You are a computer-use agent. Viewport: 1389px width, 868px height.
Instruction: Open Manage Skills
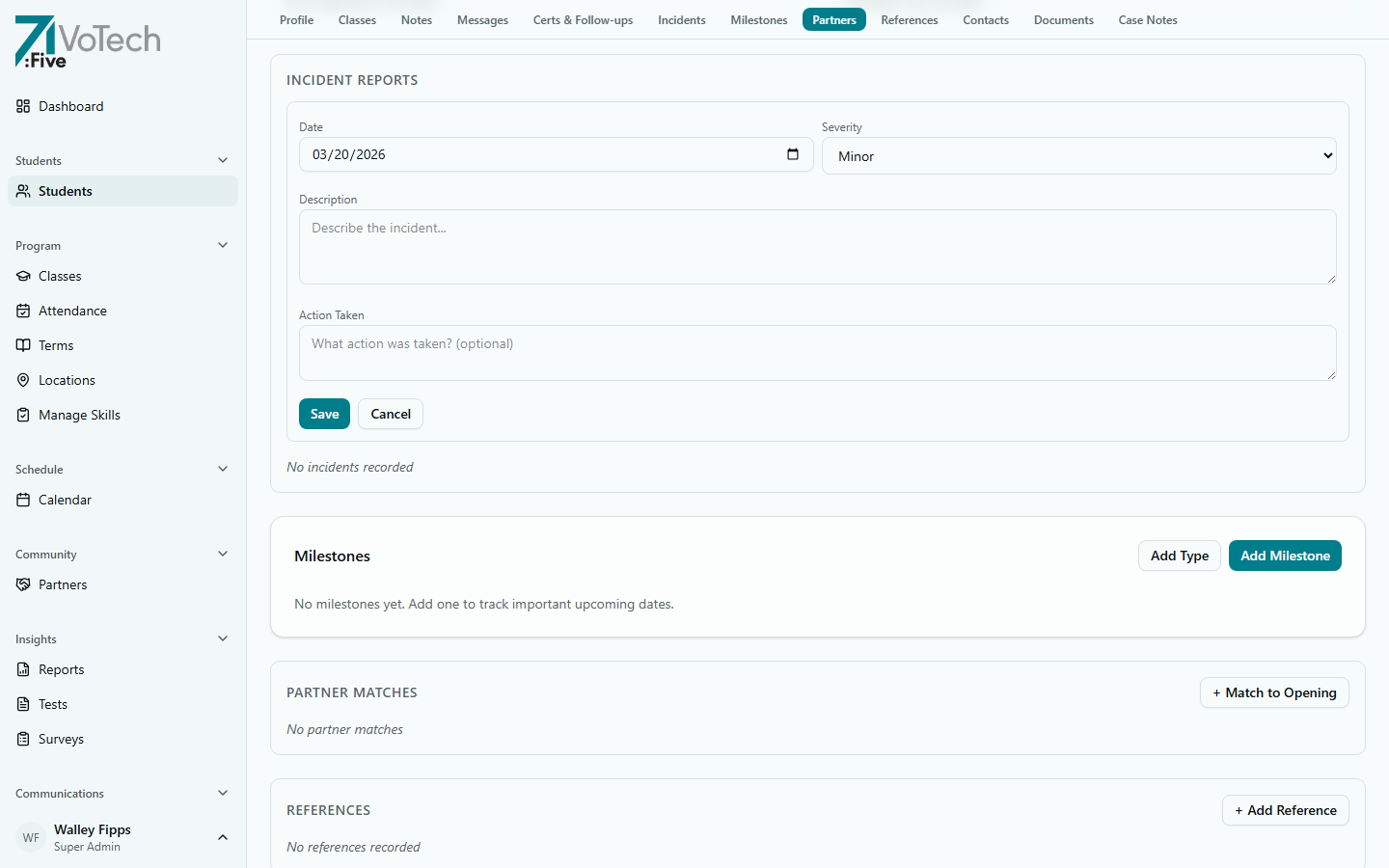click(79, 415)
